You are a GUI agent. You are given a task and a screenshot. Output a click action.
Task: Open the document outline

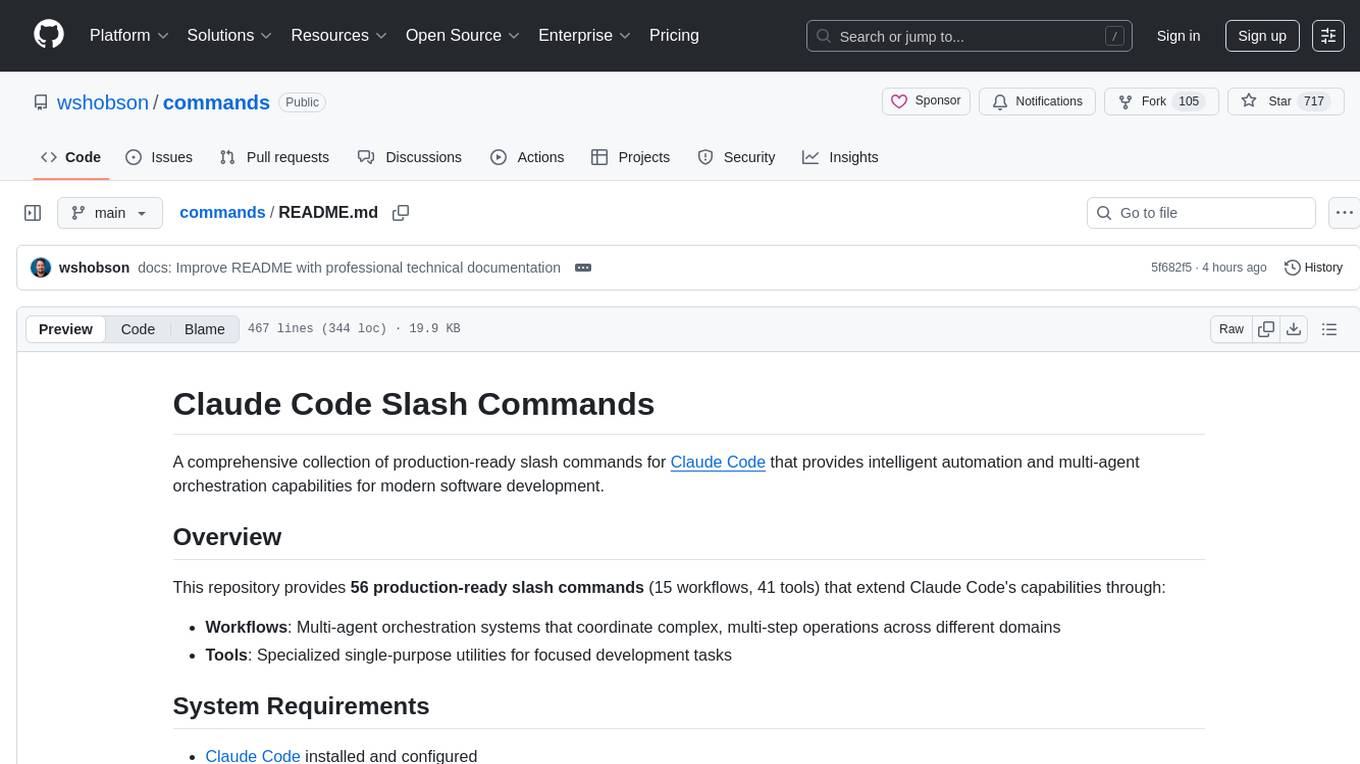pos(1329,329)
